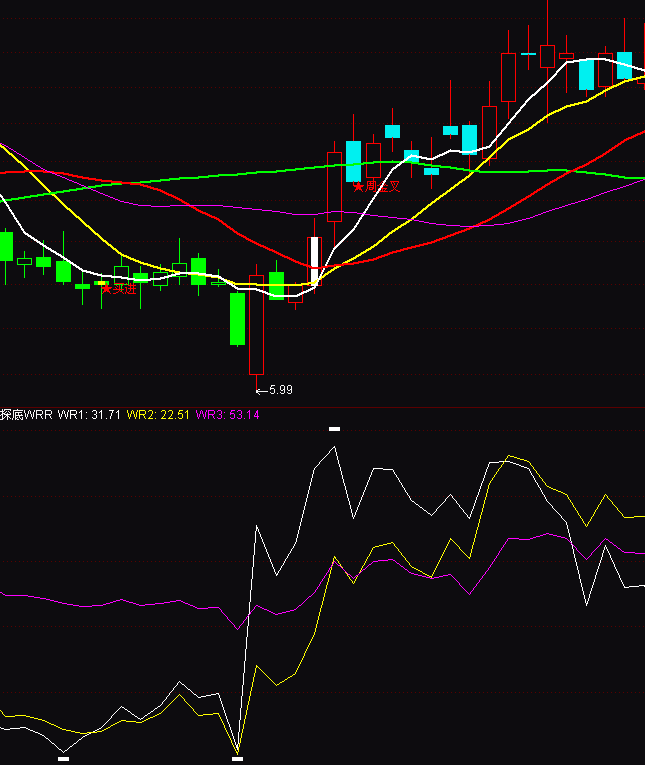
Task: Click the large cyan candle above 周金叉
Action: 353,160
